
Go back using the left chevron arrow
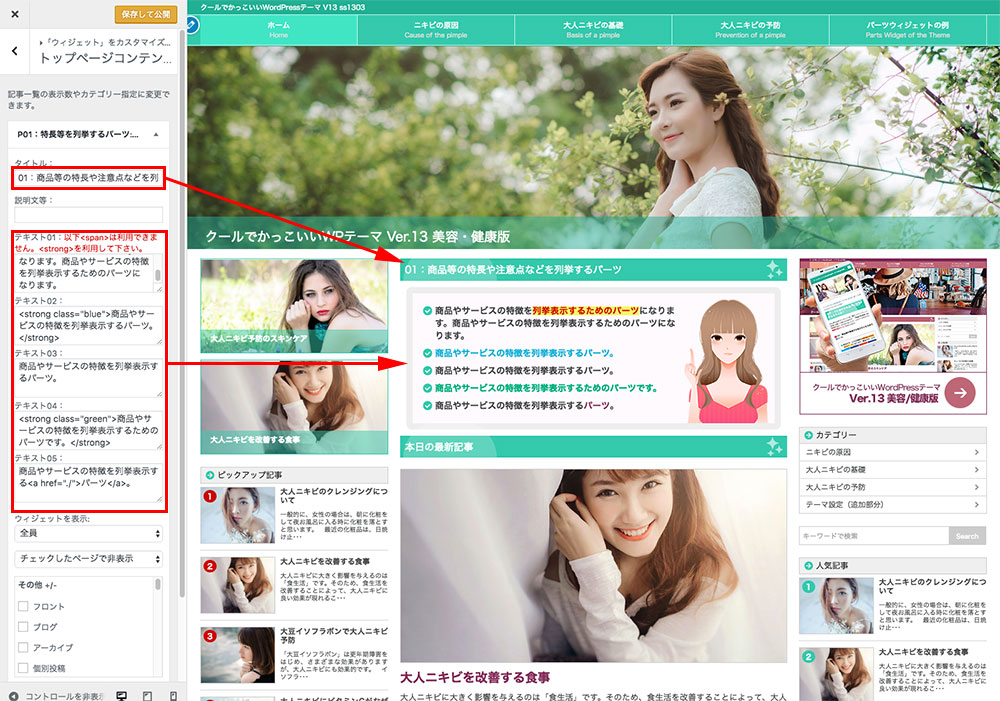(14, 51)
